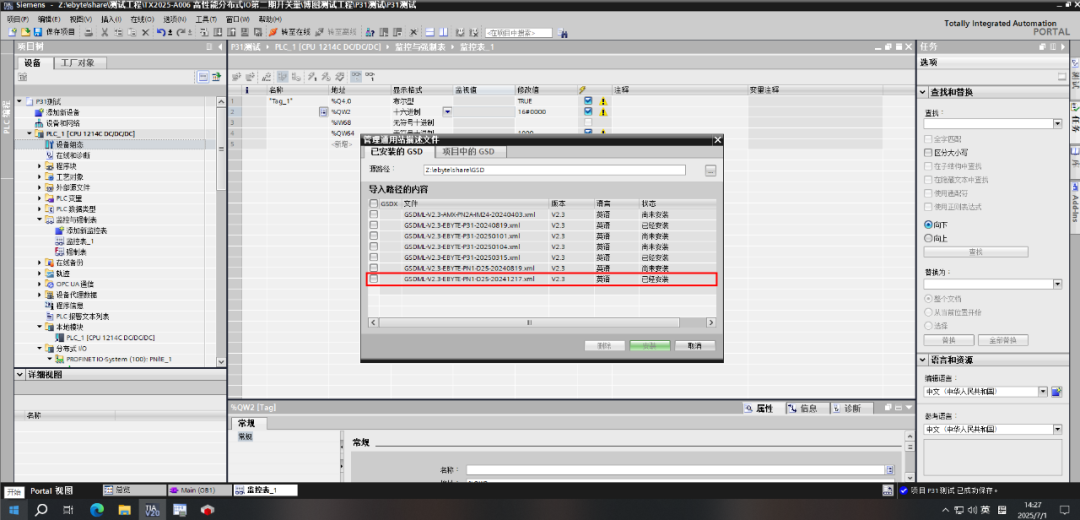The width and height of the screenshot is (1080, 520).
Task: Click the source path input field in the dialog
Action: 554,170
